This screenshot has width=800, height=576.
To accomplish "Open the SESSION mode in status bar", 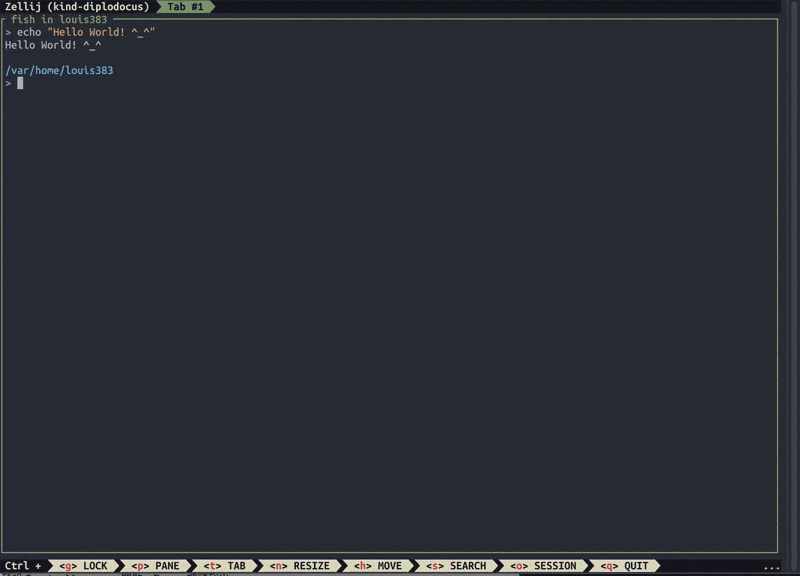I will [543, 566].
